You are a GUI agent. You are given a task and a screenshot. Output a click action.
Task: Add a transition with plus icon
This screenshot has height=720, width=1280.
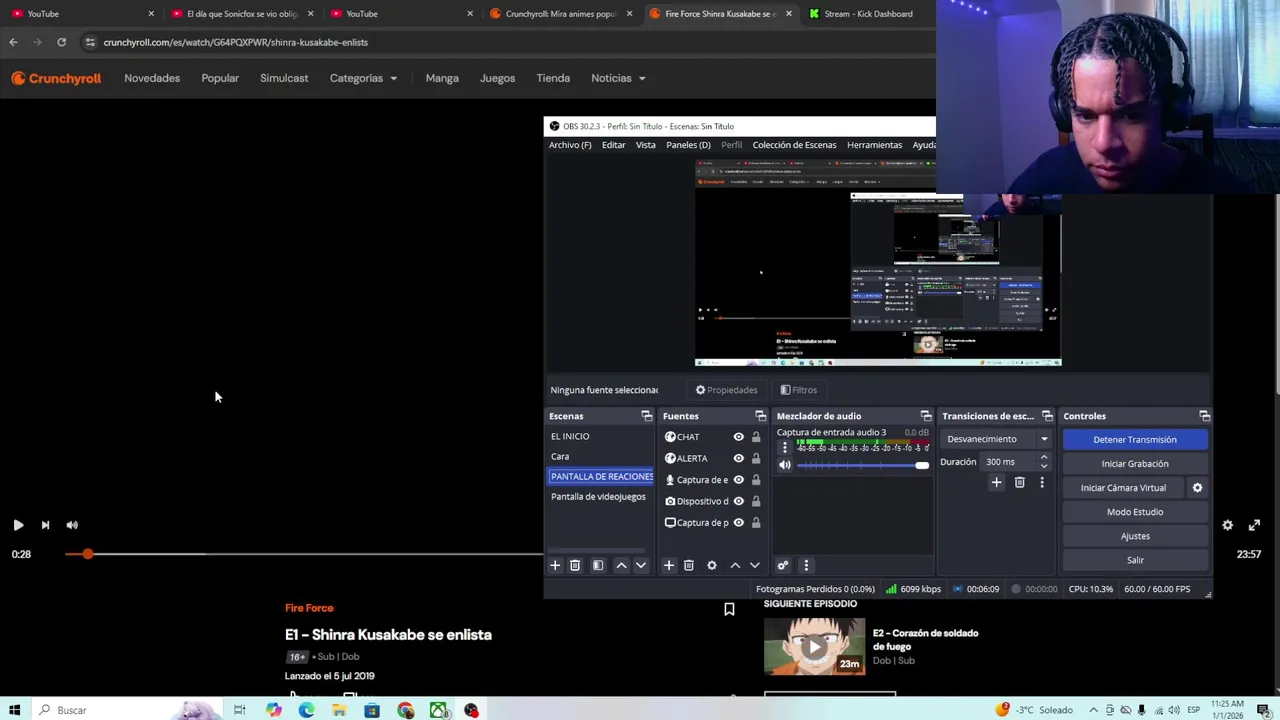[x=996, y=483]
